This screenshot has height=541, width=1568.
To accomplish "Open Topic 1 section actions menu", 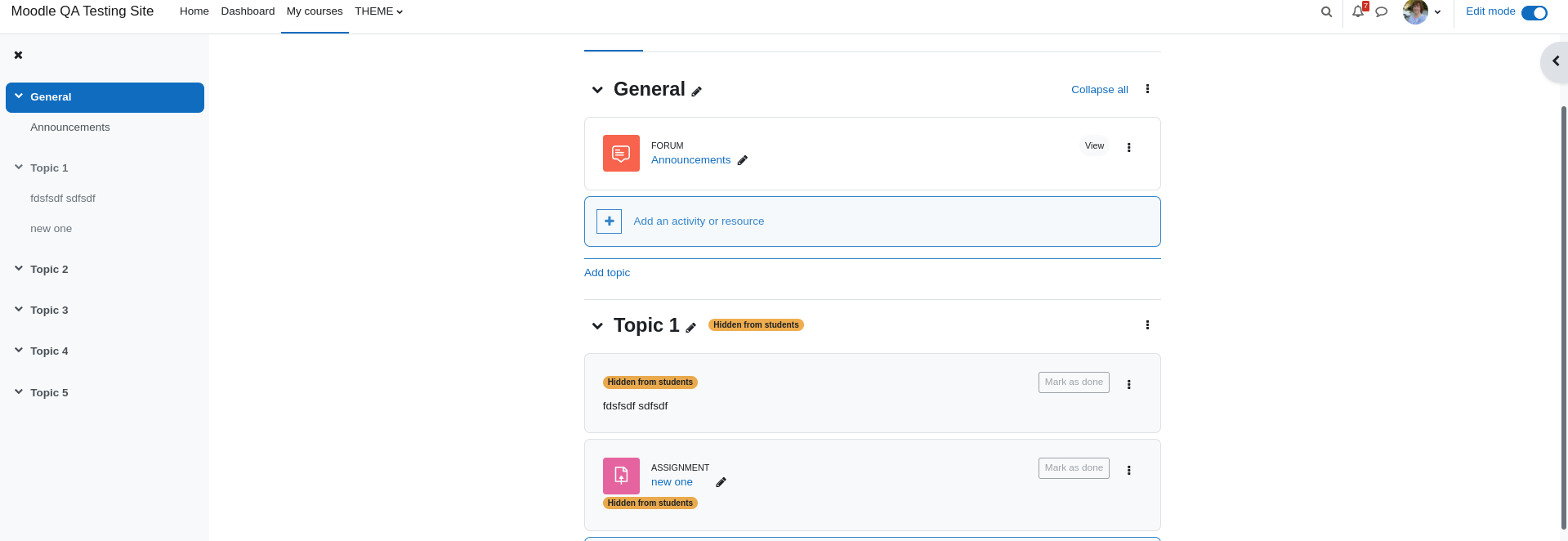I will coord(1147,325).
